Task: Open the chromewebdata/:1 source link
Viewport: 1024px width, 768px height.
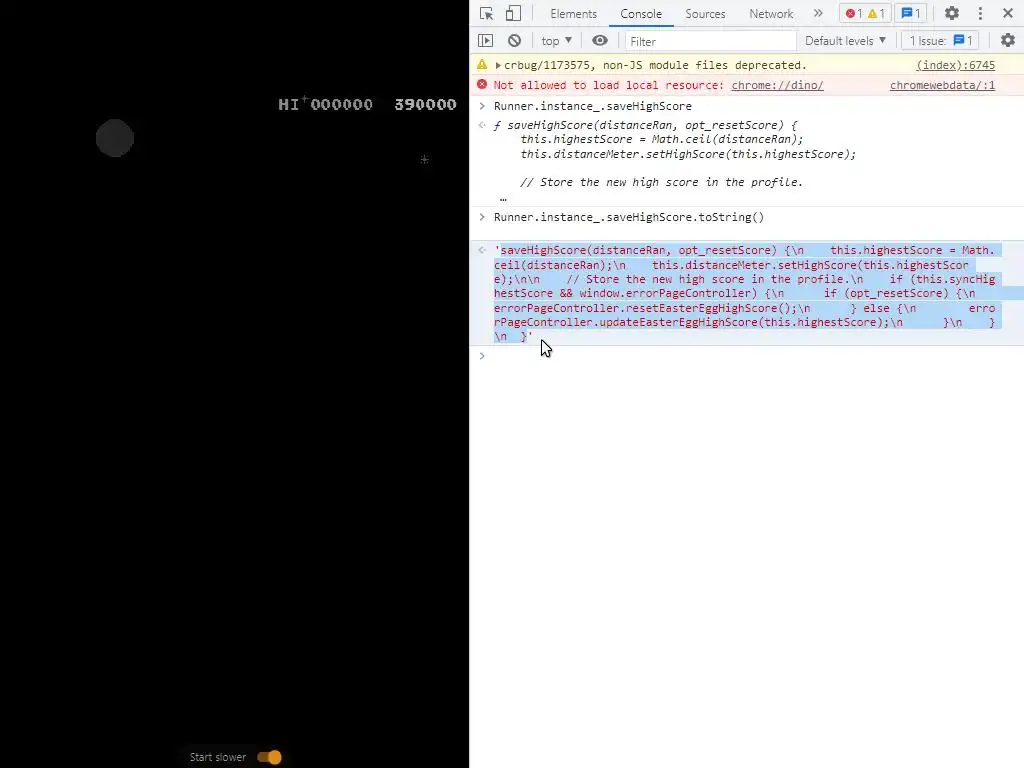Action: coord(942,86)
